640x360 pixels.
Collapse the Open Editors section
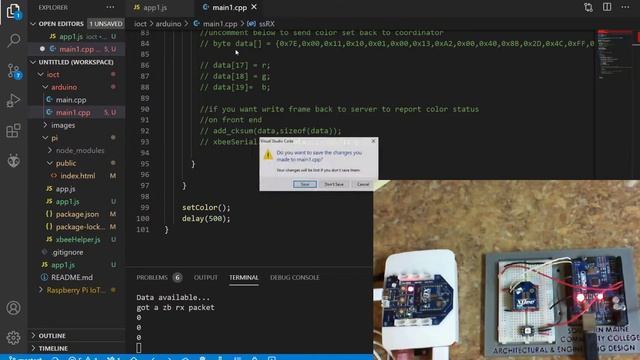click(x=33, y=24)
